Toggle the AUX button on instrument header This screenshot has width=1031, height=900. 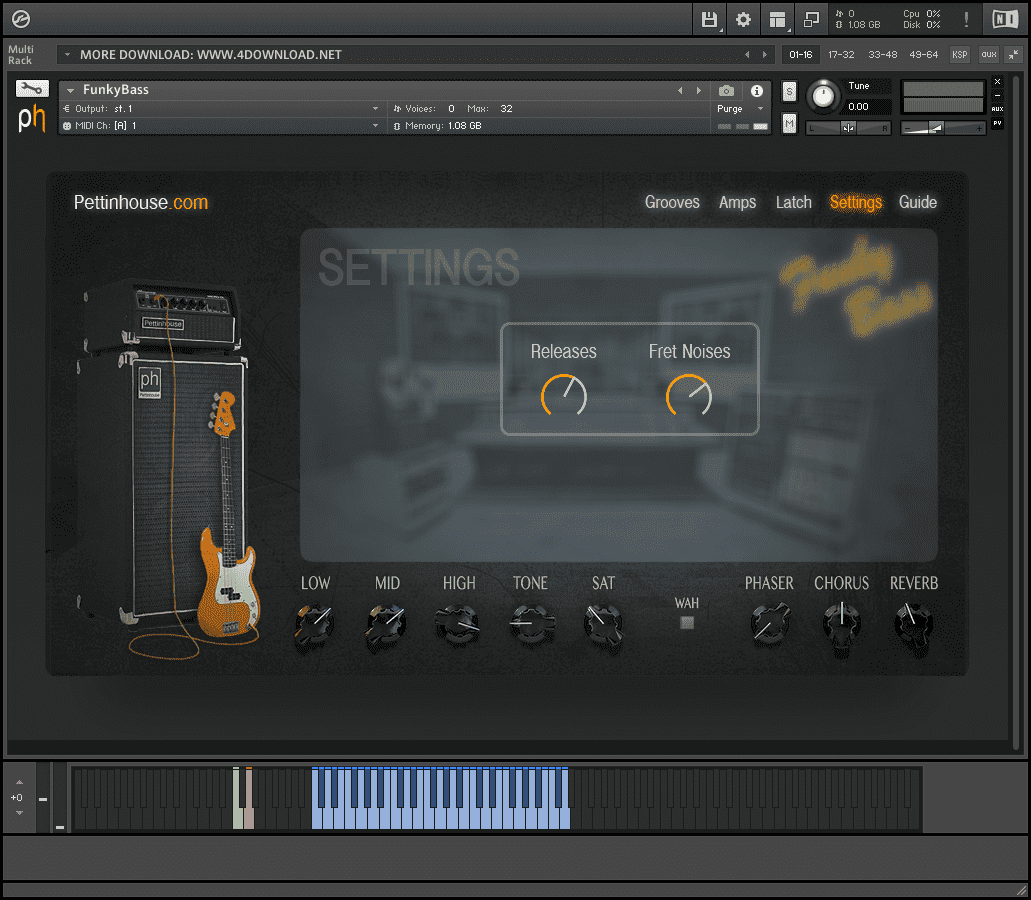point(997,108)
